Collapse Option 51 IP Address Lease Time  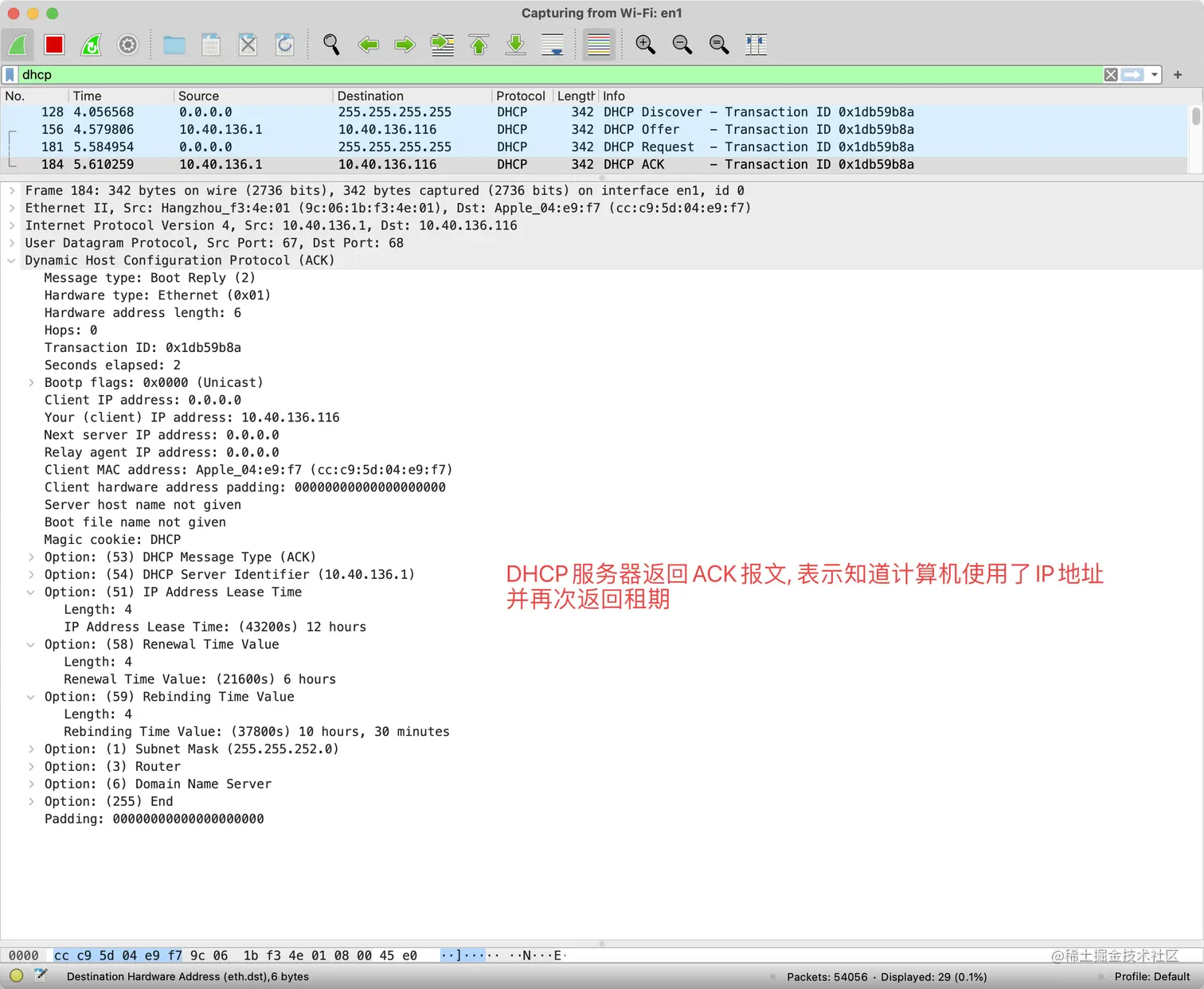pyautogui.click(x=31, y=592)
